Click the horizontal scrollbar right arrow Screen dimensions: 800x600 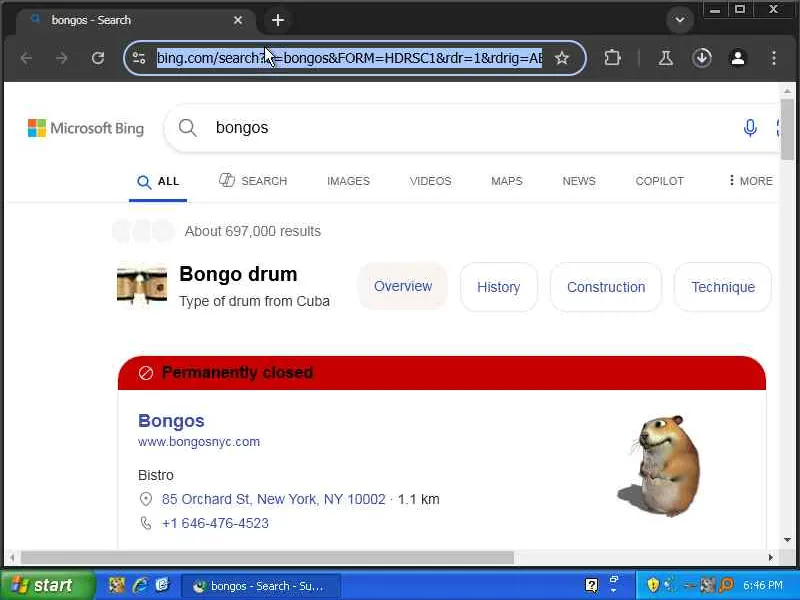(x=770, y=558)
